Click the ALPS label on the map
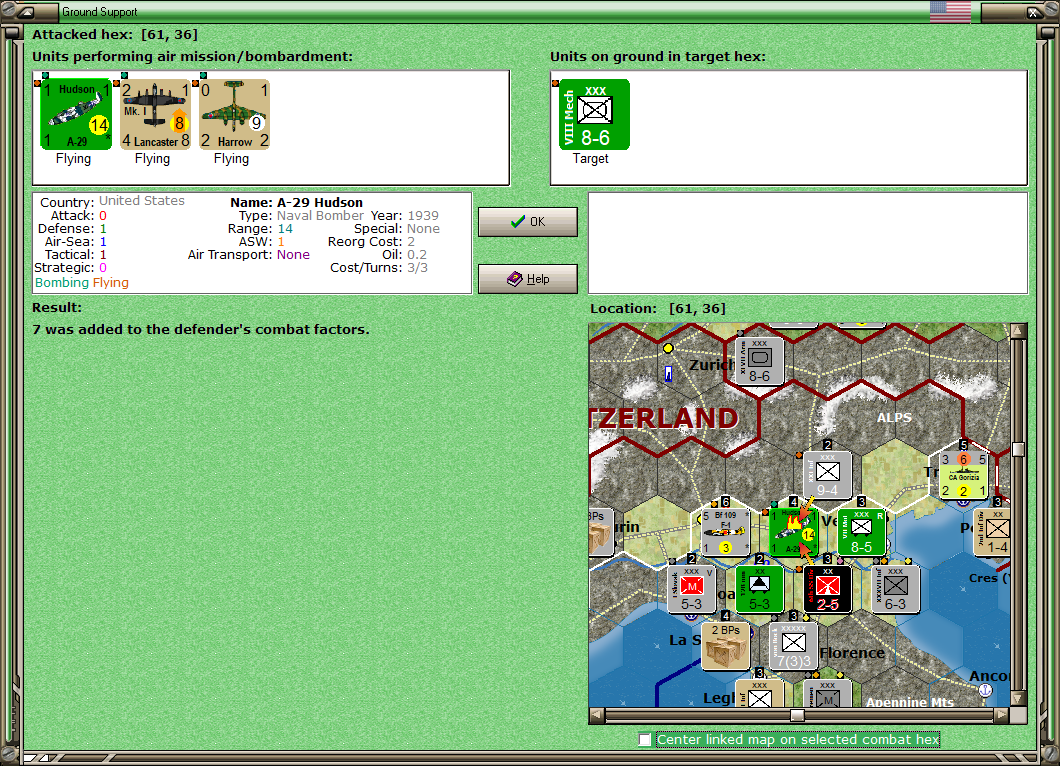This screenshot has width=1060, height=766. click(x=894, y=418)
